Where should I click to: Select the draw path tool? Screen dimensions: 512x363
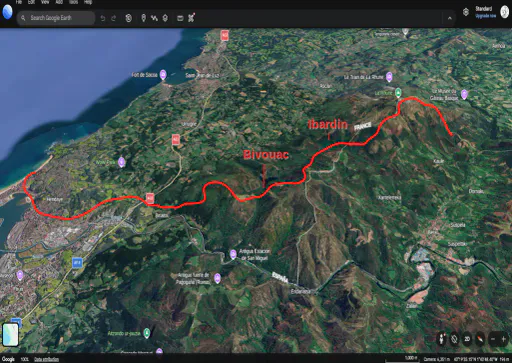[154, 18]
